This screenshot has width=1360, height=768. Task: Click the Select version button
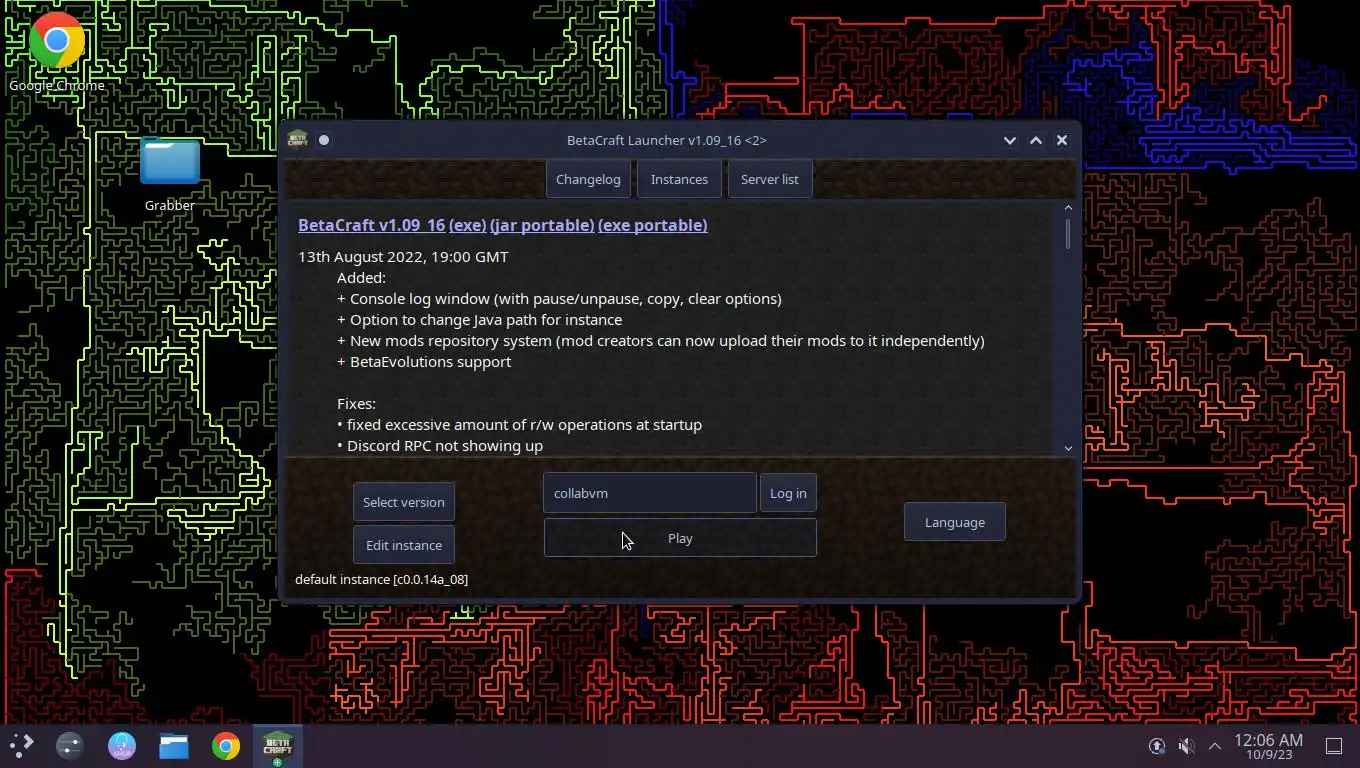pos(403,502)
